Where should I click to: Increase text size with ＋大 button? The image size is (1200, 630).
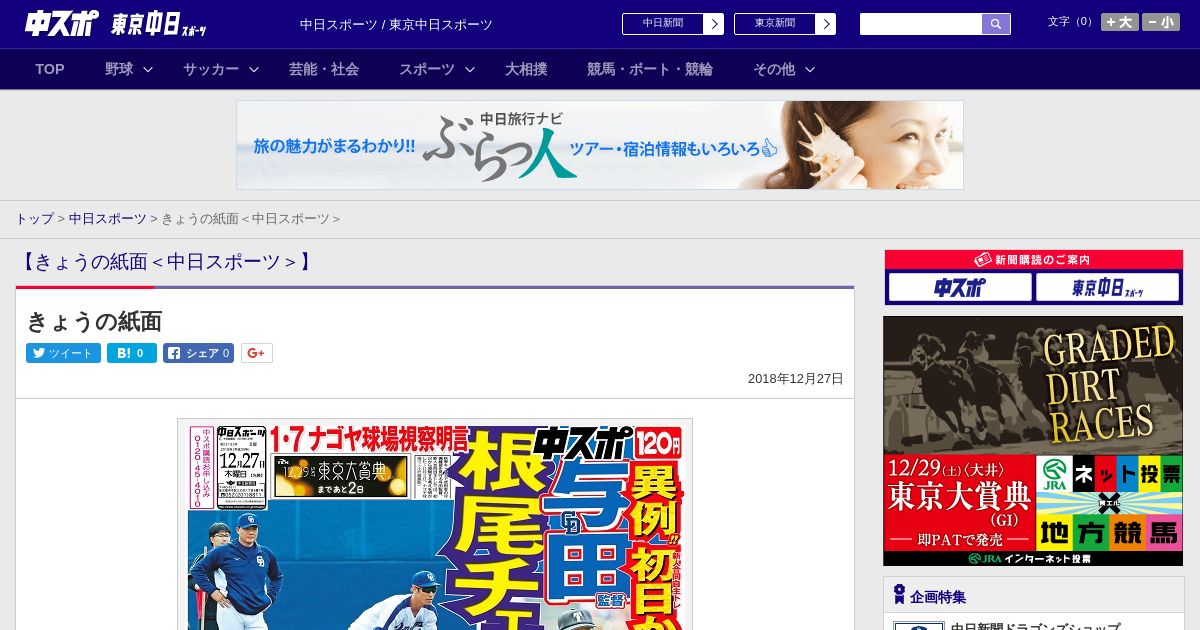[1119, 21]
